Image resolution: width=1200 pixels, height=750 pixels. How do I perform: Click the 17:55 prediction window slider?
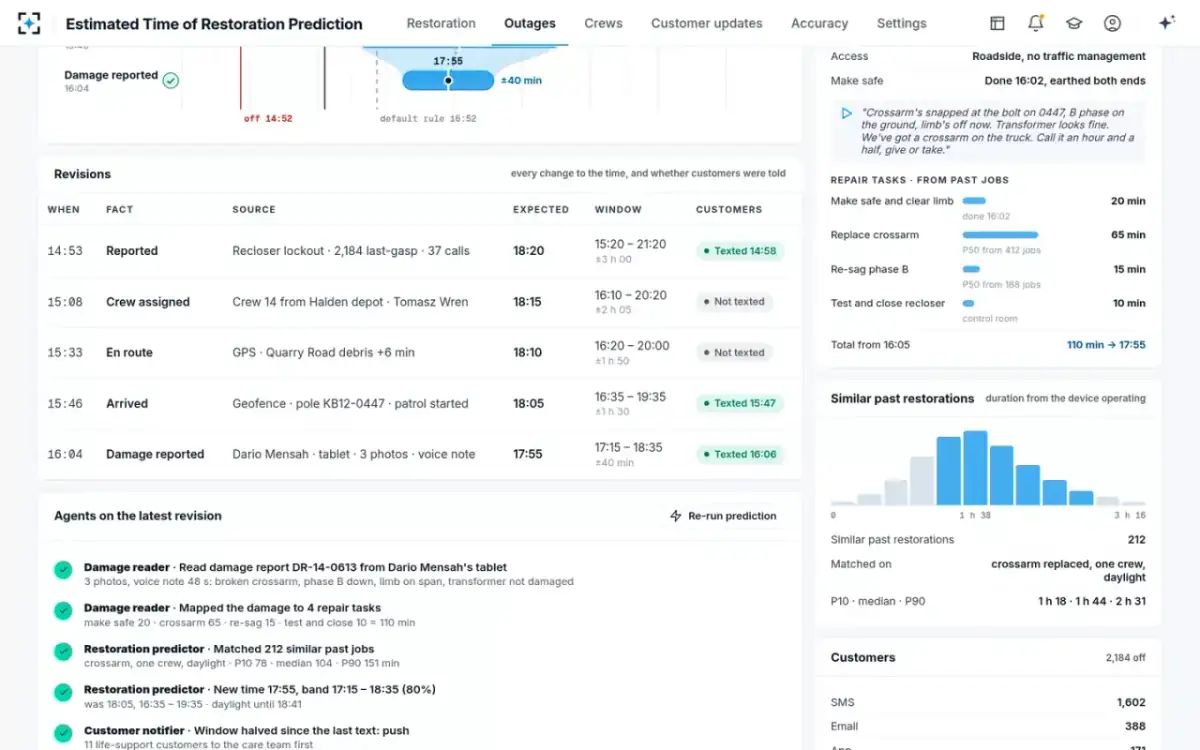pyautogui.click(x=448, y=80)
